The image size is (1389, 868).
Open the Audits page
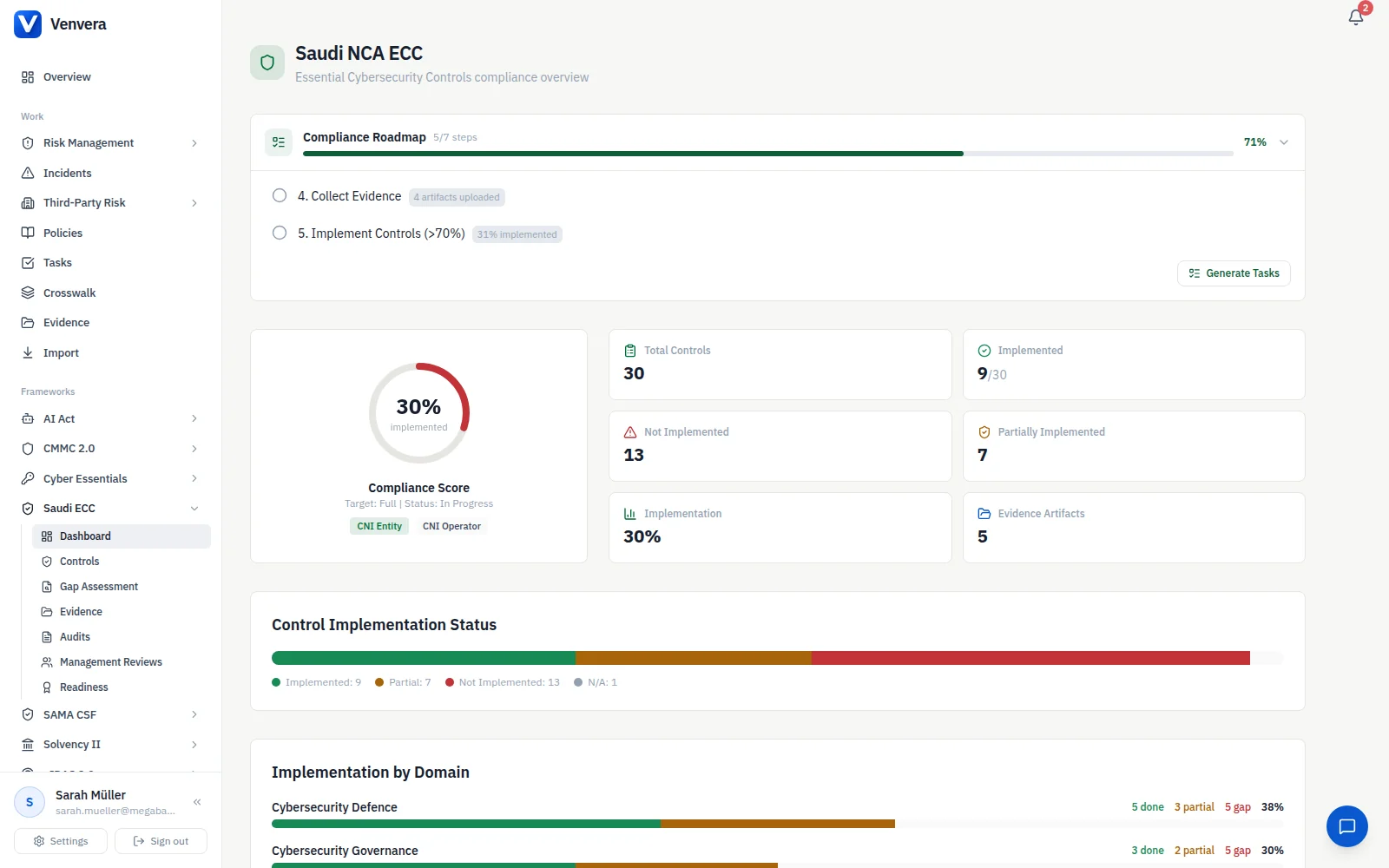click(x=122, y=637)
